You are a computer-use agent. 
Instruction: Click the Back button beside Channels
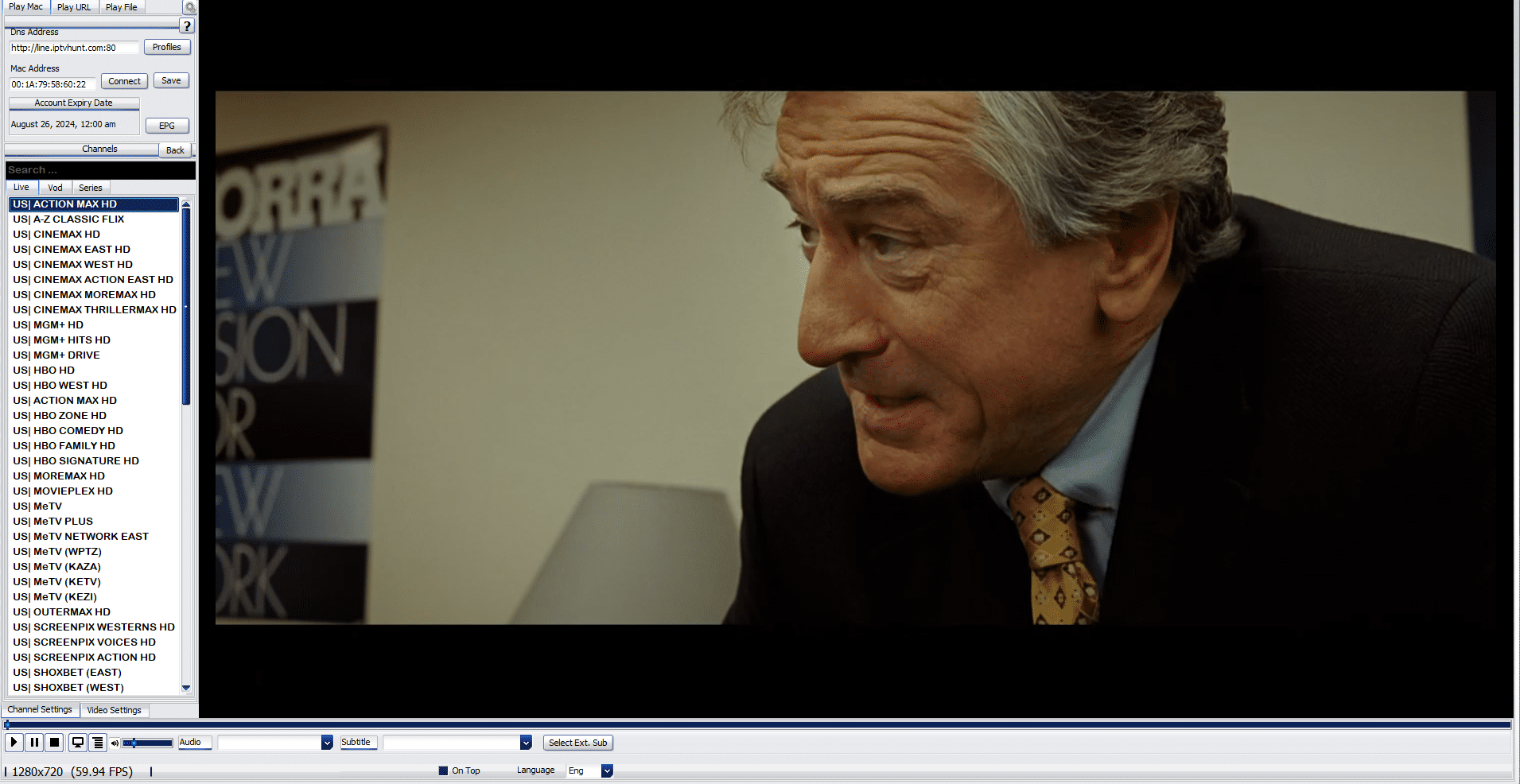coord(175,150)
